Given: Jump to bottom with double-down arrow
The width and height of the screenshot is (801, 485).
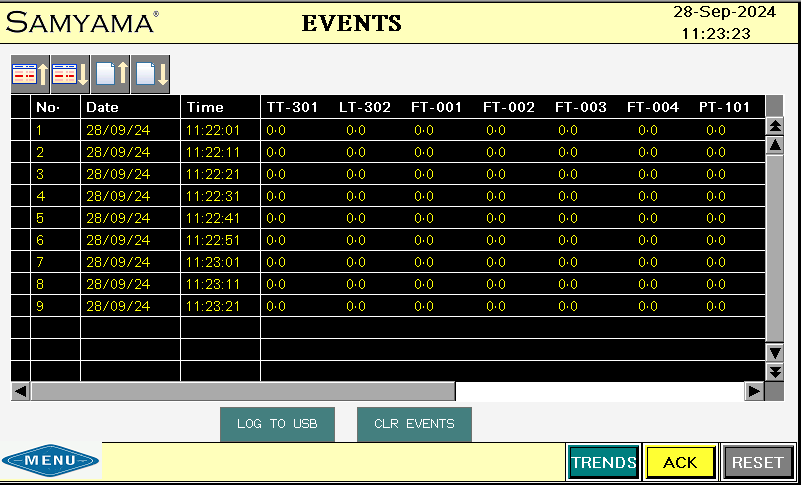Looking at the screenshot, I should click(x=774, y=371).
